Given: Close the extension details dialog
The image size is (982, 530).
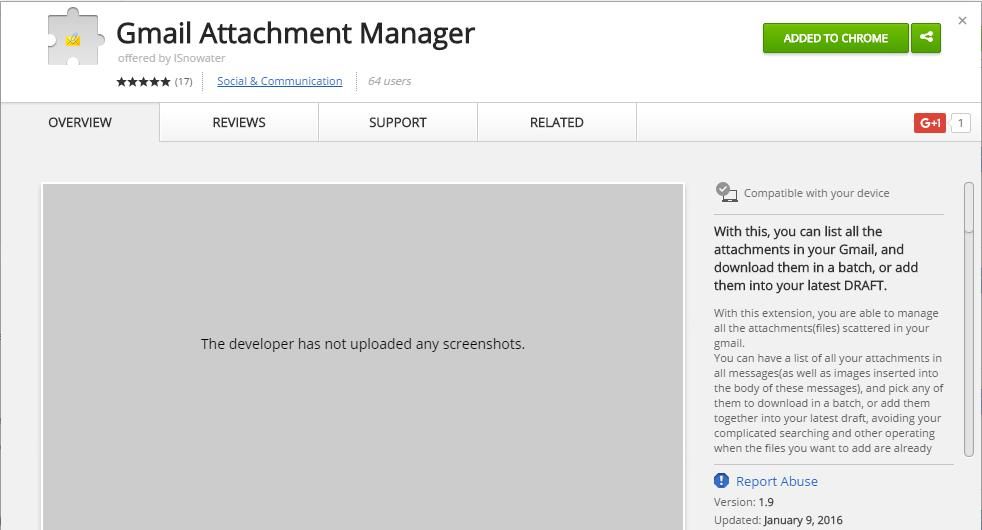Looking at the screenshot, I should click(x=962, y=21).
